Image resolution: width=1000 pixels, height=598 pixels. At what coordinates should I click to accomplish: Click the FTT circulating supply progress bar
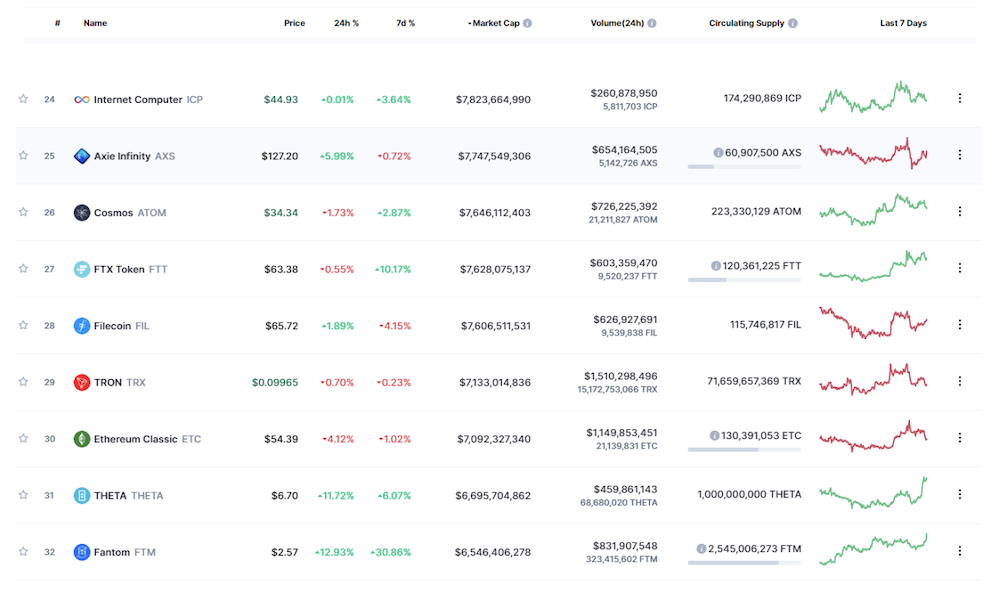click(x=744, y=280)
